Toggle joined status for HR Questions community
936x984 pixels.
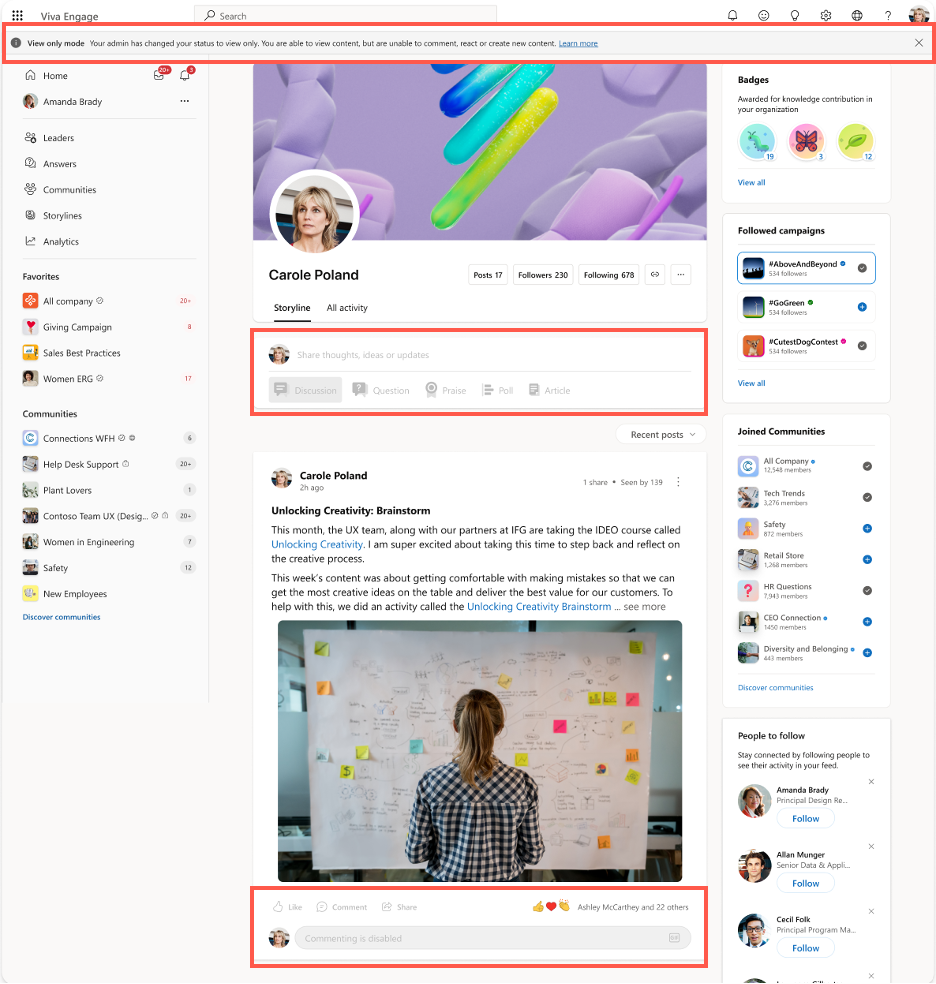click(x=867, y=590)
